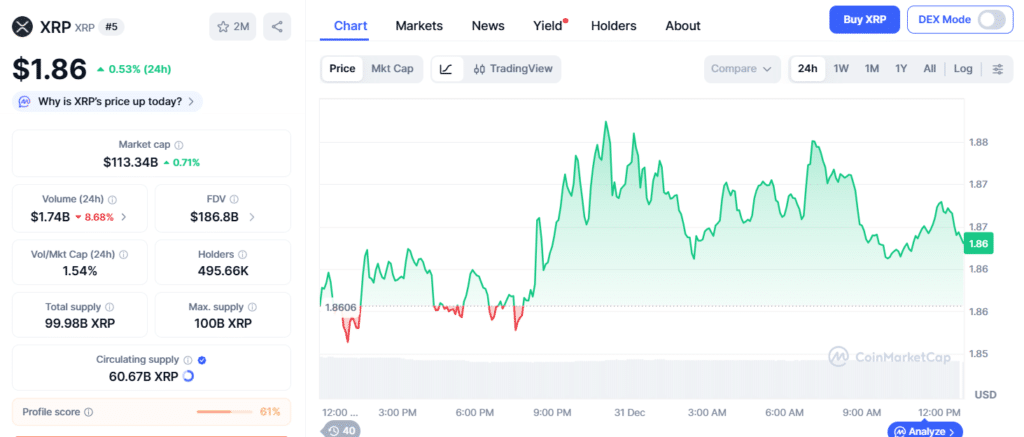Select 1M time range
Screen dimensions: 1024x437
pyautogui.click(x=872, y=69)
